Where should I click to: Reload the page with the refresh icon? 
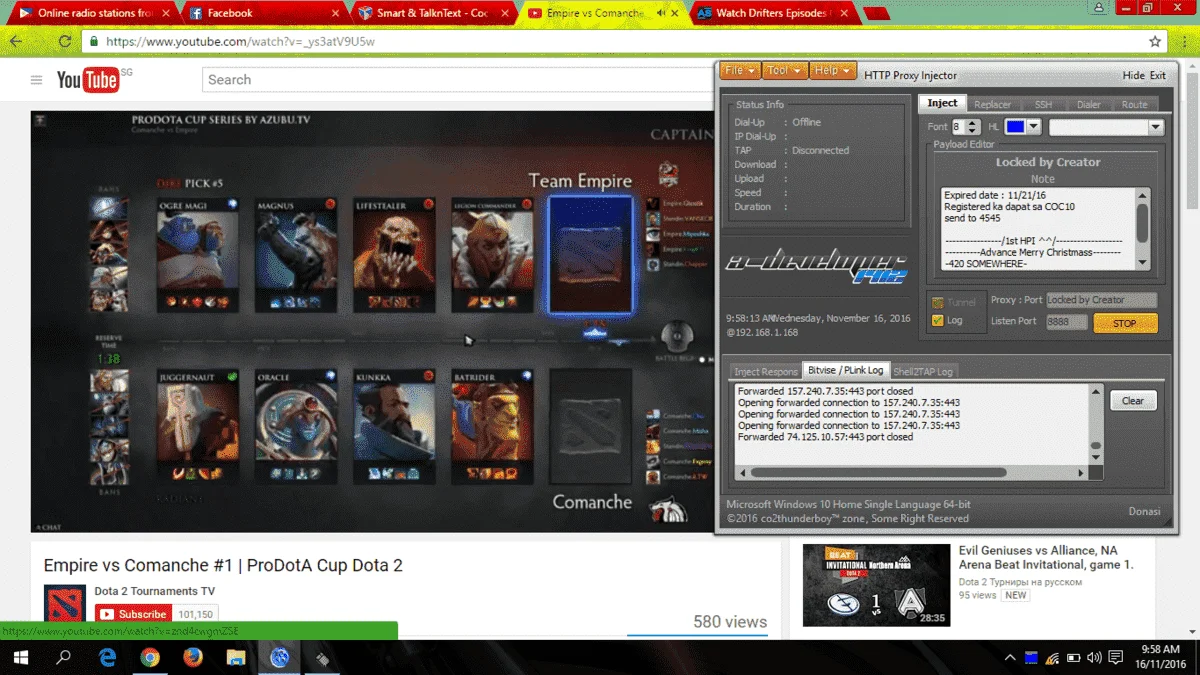coord(65,42)
